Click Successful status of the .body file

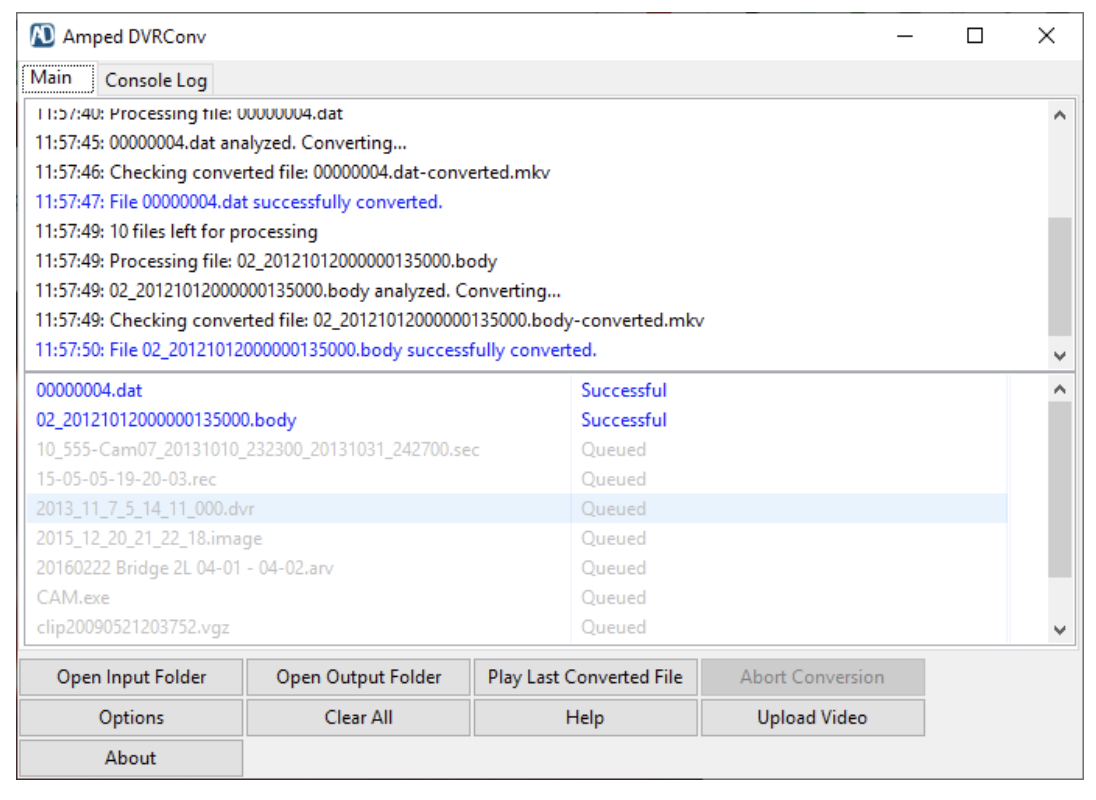(x=623, y=420)
